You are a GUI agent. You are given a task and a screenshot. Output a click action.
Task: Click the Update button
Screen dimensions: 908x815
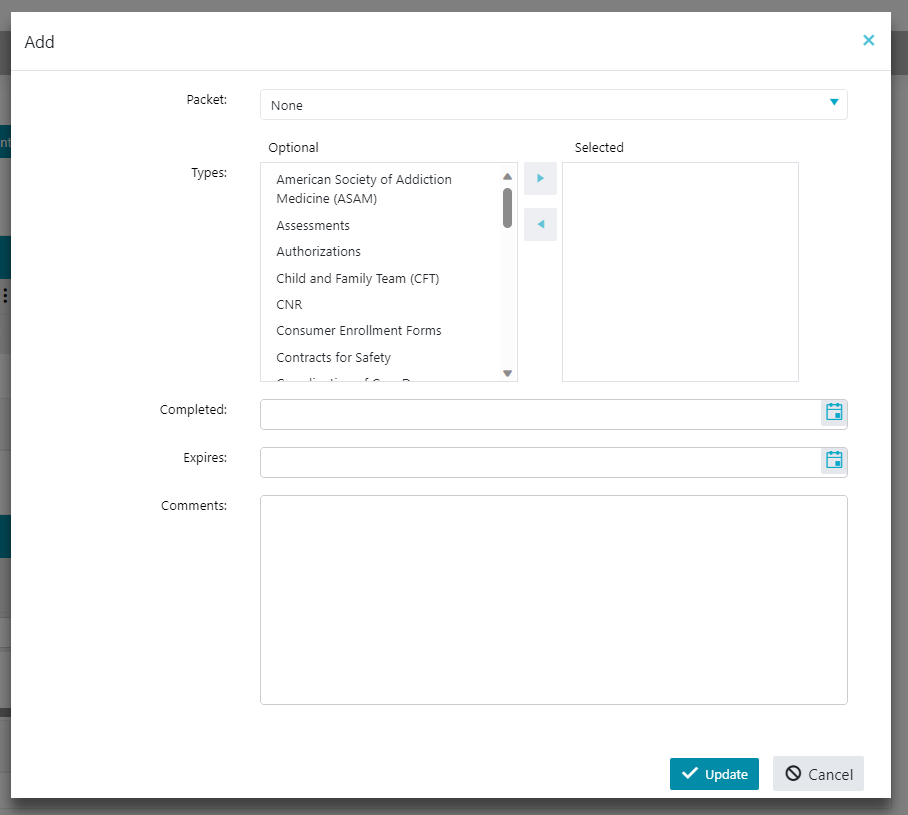[x=714, y=774]
